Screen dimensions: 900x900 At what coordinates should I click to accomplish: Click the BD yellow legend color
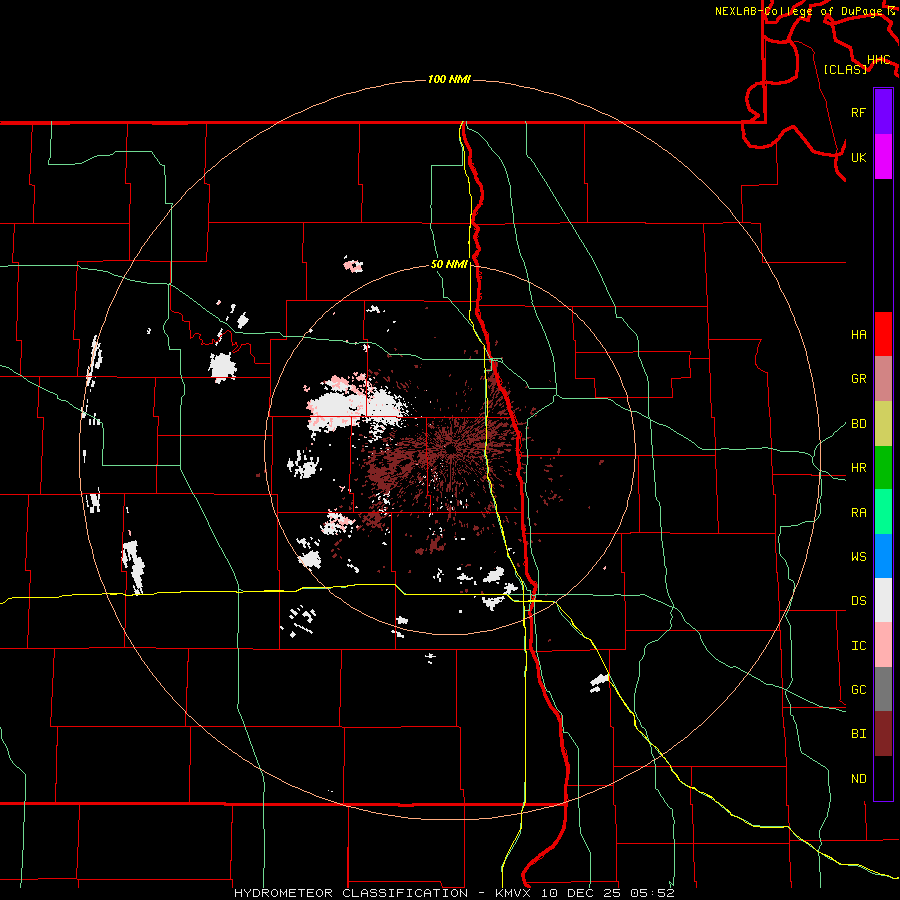tap(883, 424)
